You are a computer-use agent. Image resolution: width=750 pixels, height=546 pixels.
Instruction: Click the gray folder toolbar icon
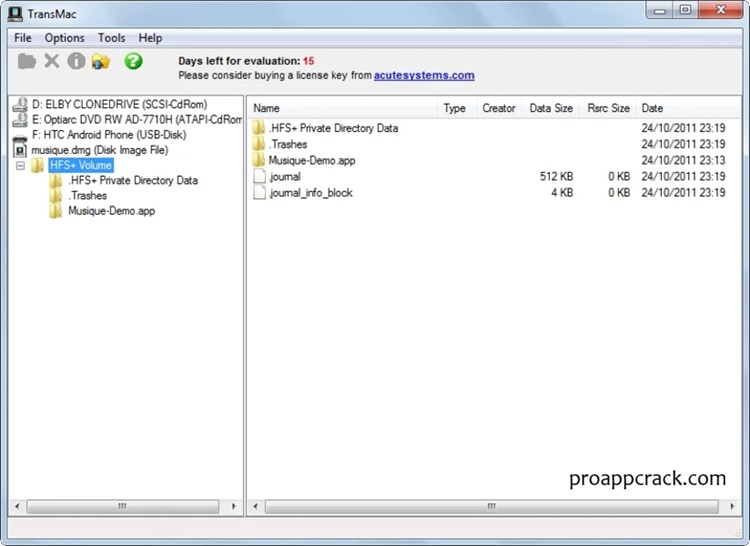pos(27,61)
